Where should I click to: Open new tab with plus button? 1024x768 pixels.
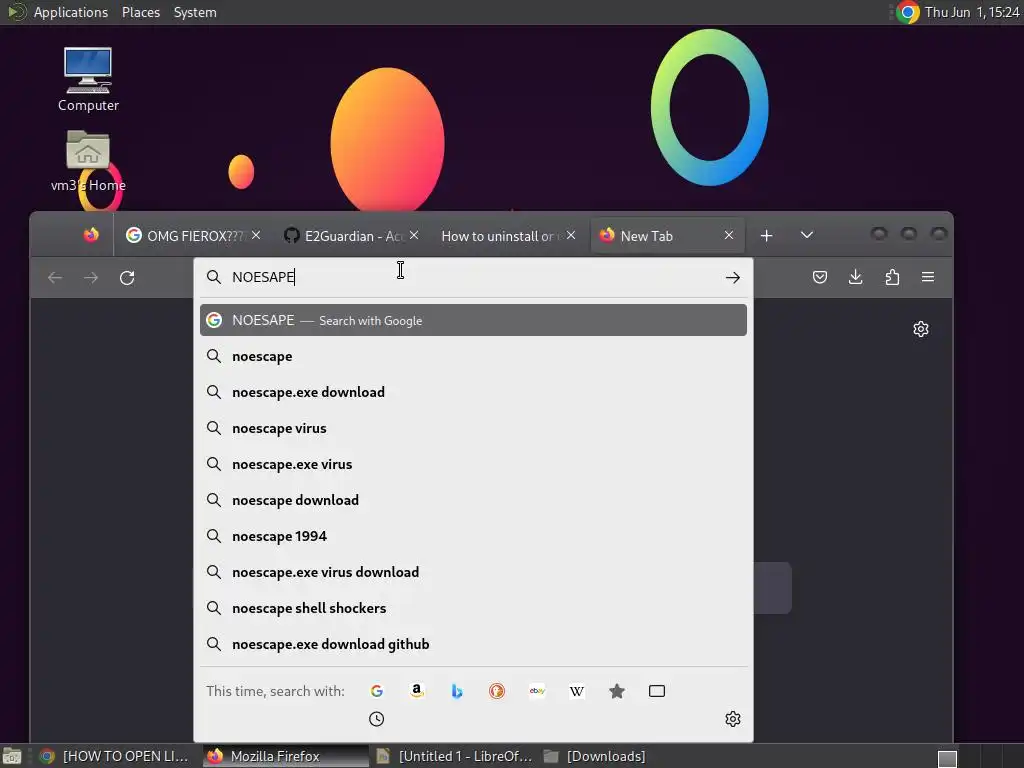[x=767, y=236]
